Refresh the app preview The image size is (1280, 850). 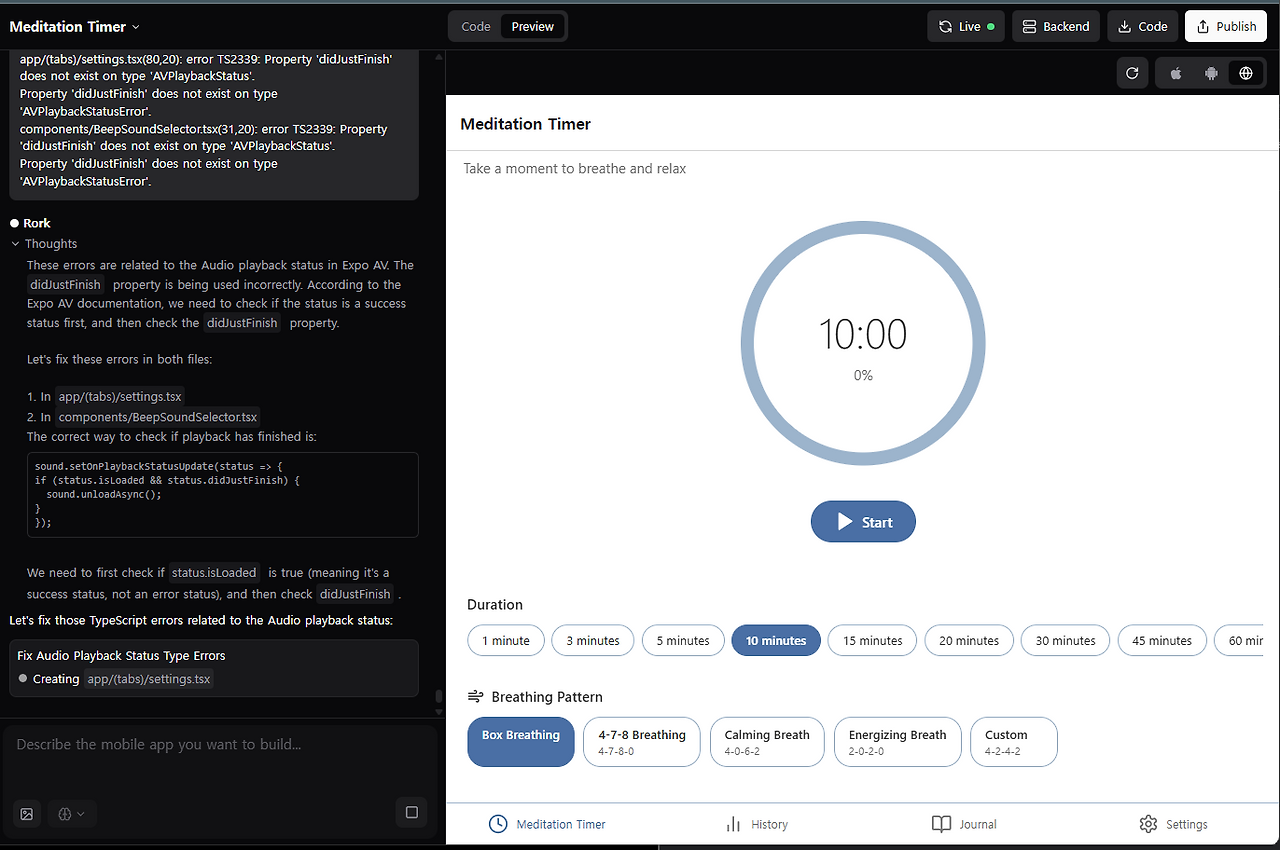[1132, 73]
